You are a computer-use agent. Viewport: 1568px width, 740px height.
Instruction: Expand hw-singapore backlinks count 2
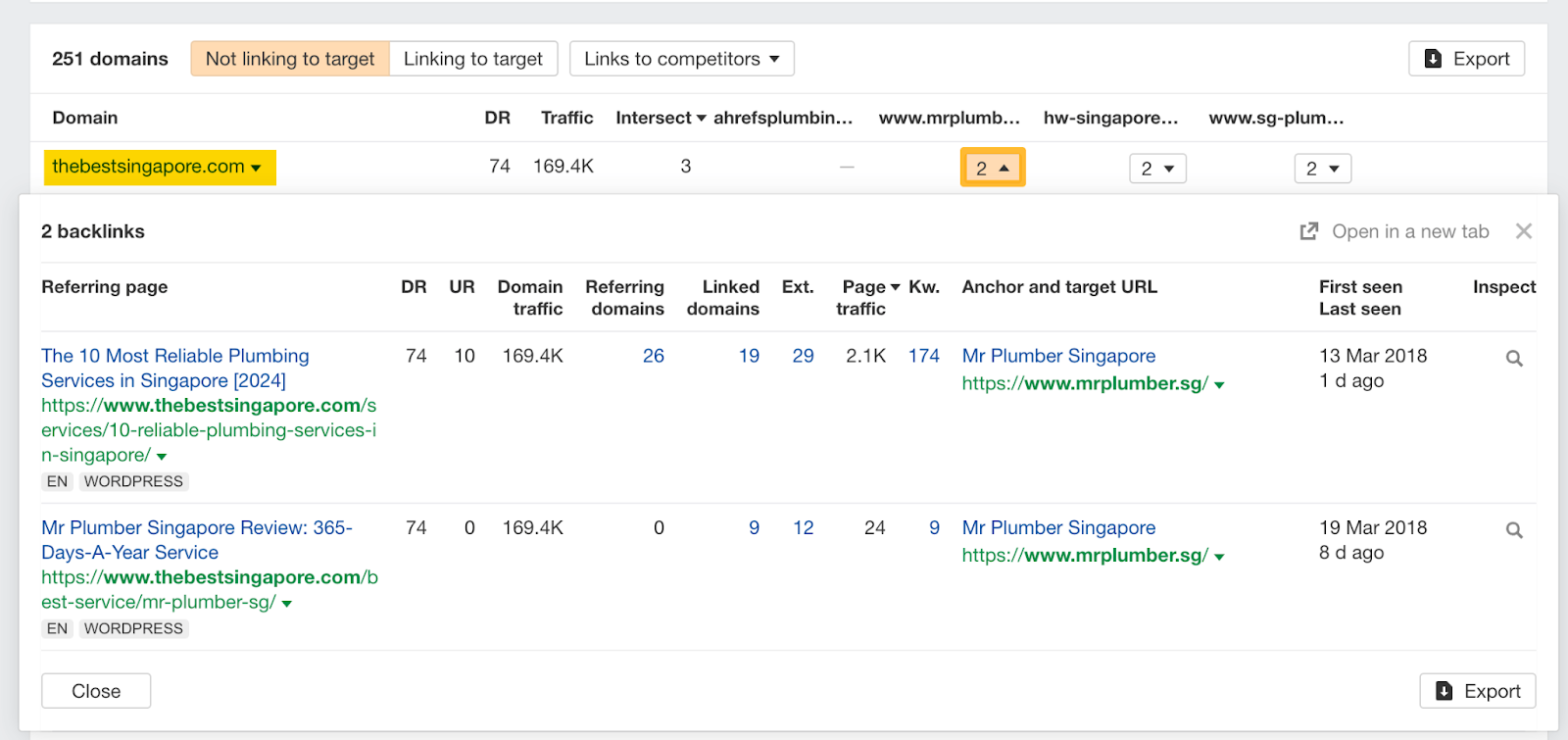[1157, 169]
